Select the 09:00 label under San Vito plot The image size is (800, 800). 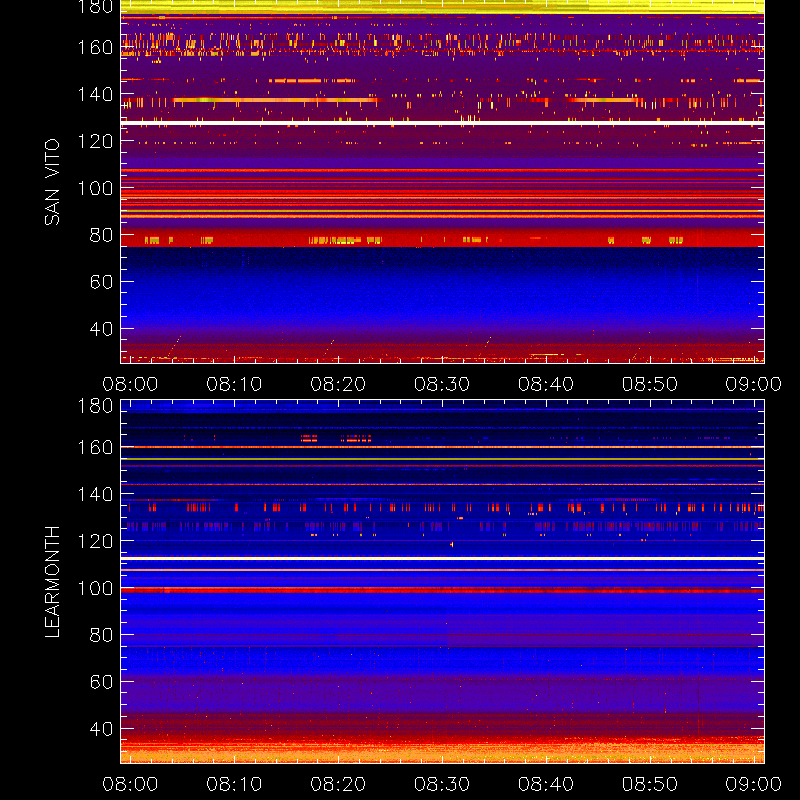pyautogui.click(x=754, y=384)
